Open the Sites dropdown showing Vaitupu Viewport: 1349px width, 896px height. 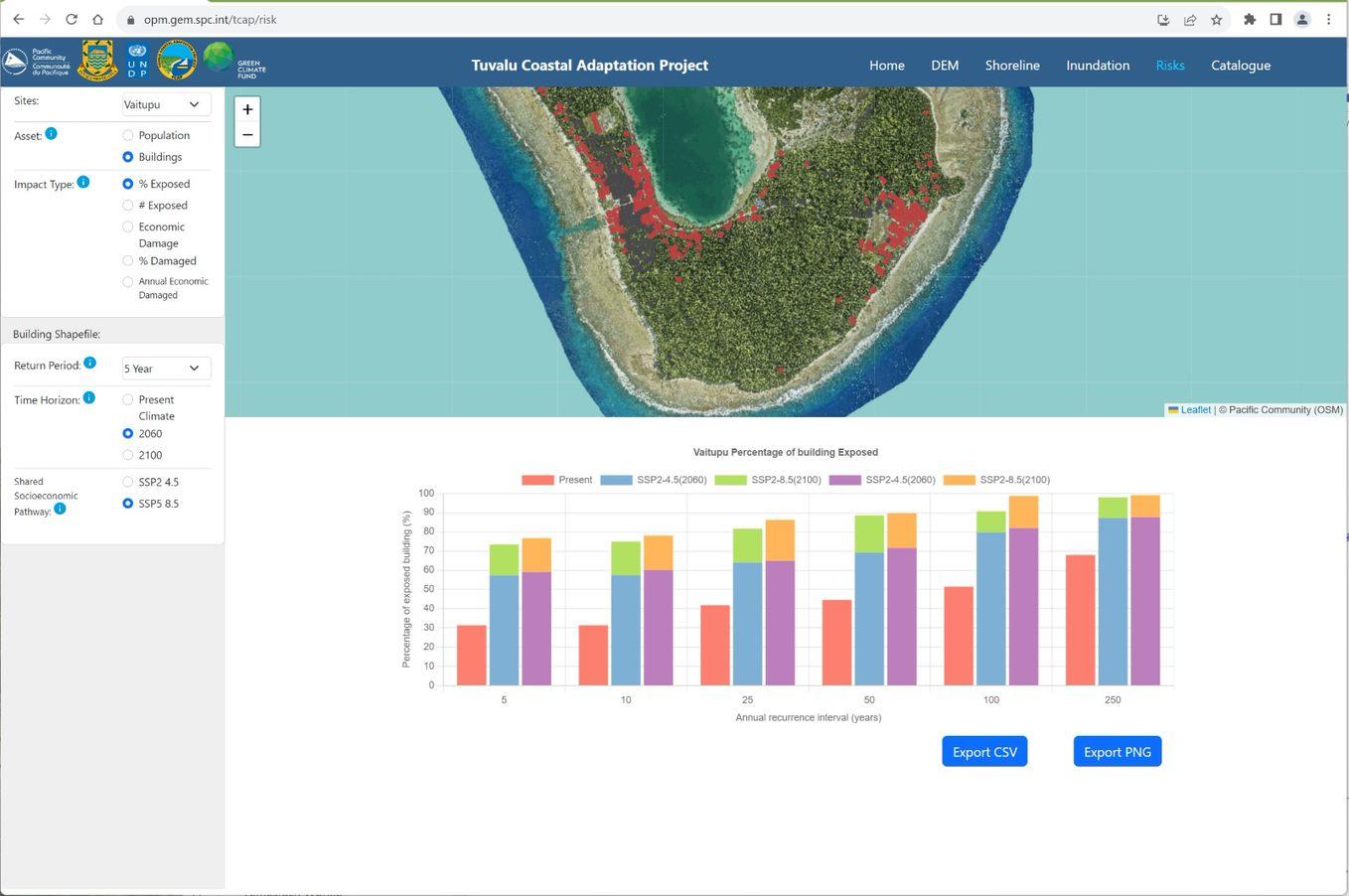click(165, 104)
